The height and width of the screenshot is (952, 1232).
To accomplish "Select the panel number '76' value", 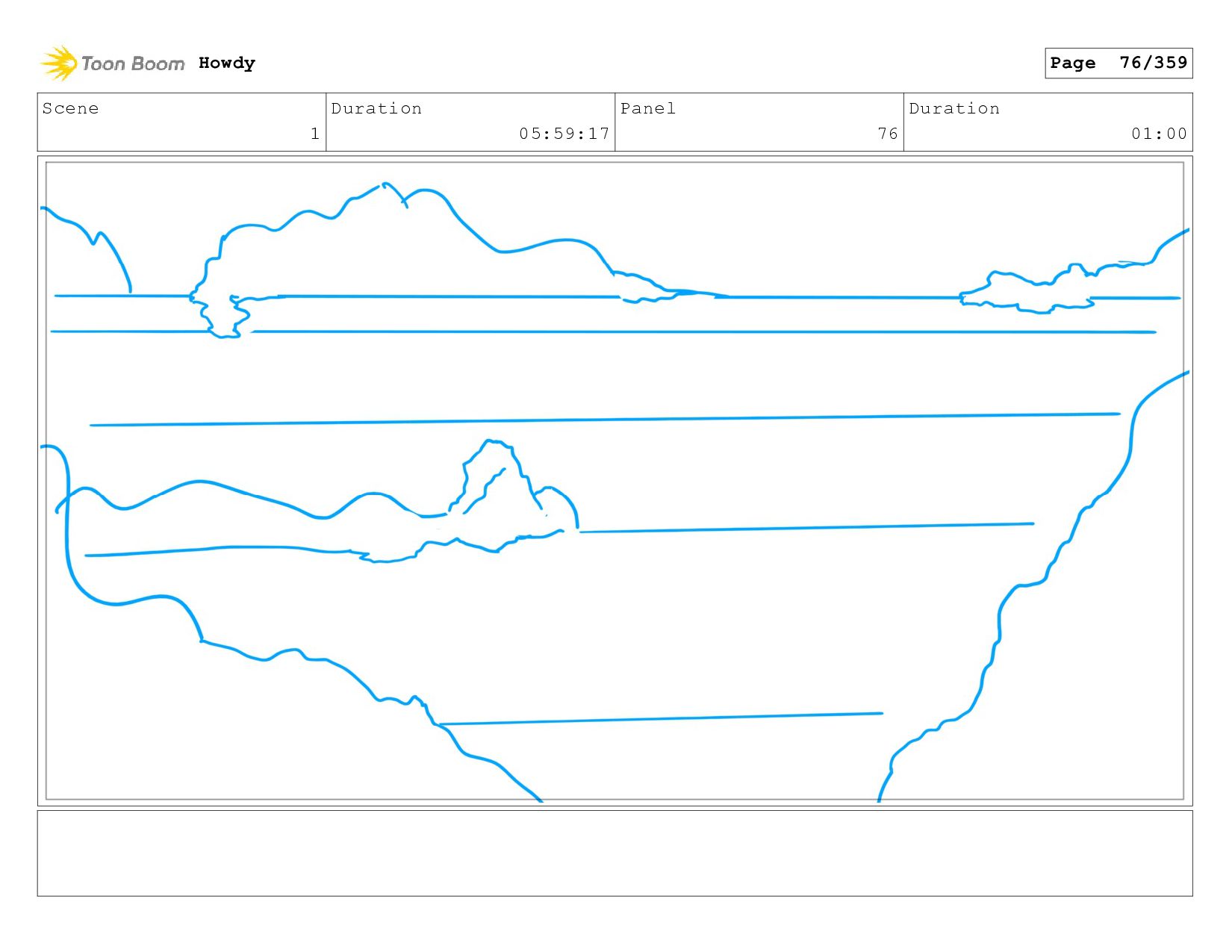I will 888,134.
